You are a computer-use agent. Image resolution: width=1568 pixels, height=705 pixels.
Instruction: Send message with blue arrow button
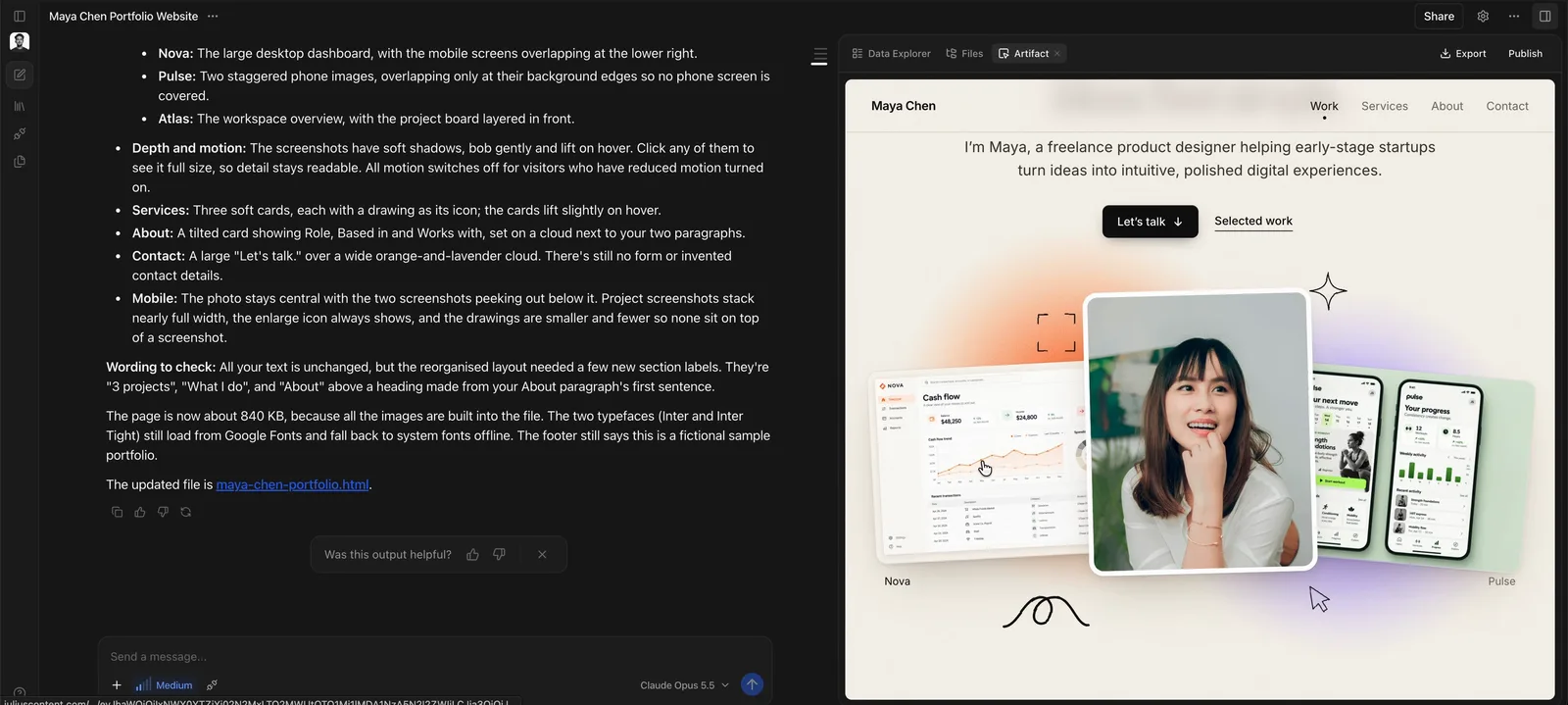(752, 684)
